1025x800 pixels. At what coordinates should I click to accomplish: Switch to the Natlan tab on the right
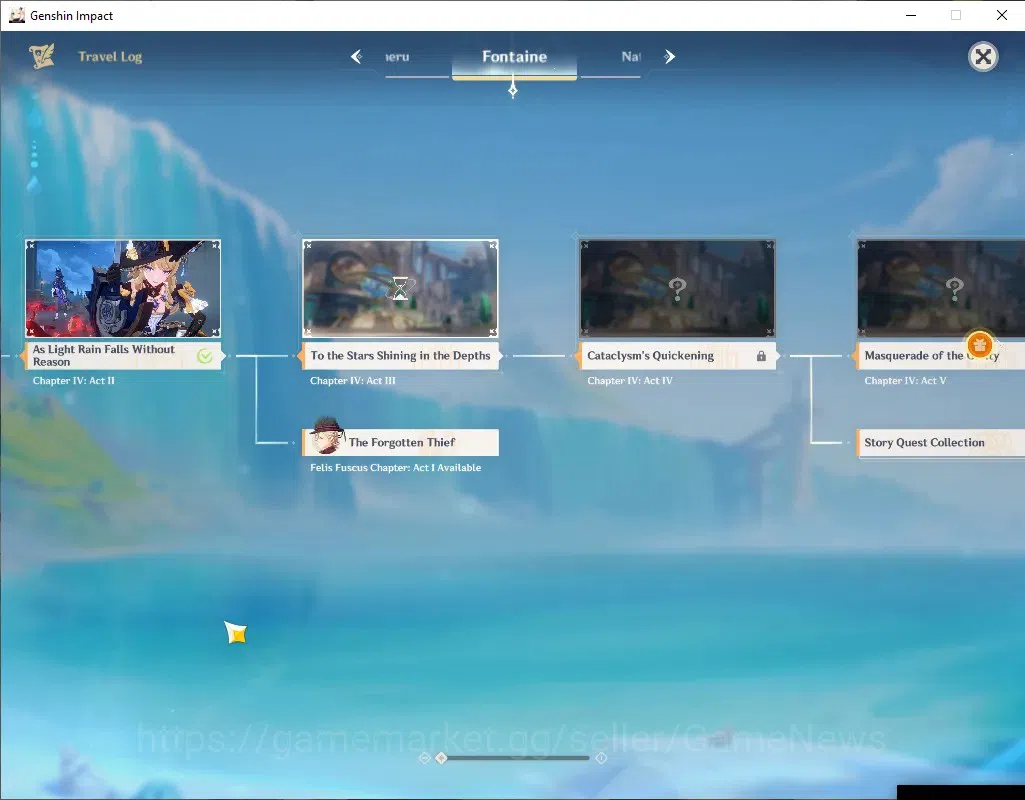coord(631,57)
